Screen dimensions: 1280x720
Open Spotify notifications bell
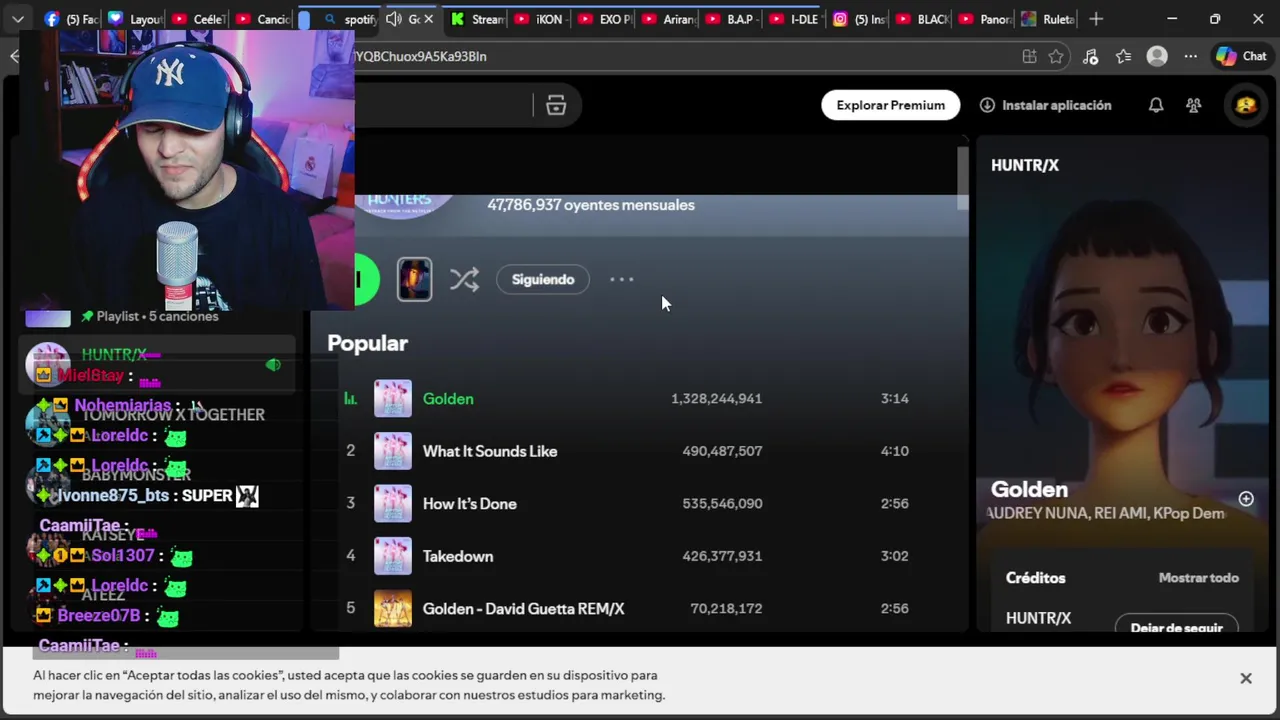pyautogui.click(x=1156, y=105)
